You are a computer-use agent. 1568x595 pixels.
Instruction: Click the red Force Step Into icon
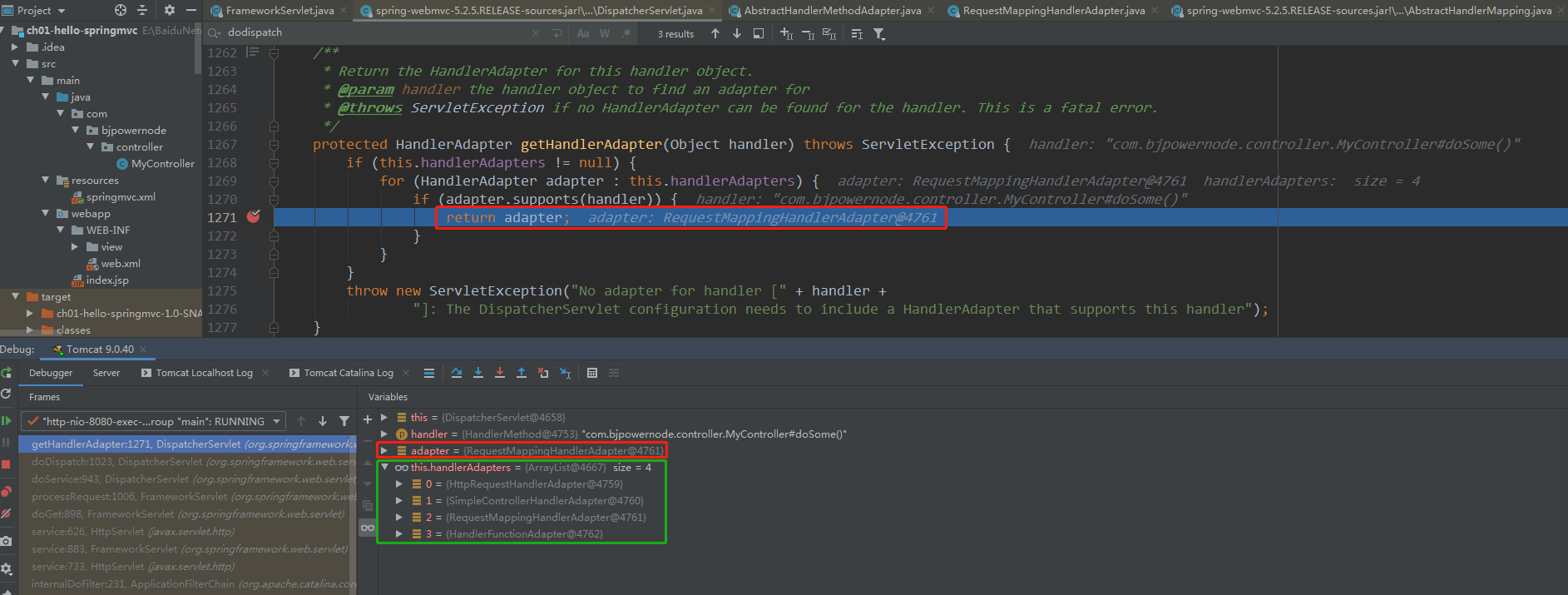500,373
